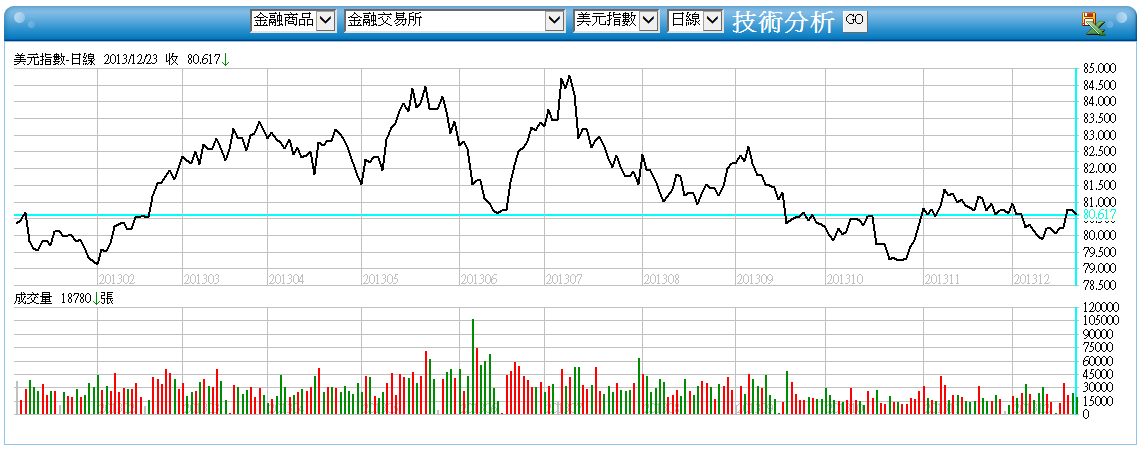1148x449 pixels.
Task: Click the 201308 month label
Action: click(661, 279)
